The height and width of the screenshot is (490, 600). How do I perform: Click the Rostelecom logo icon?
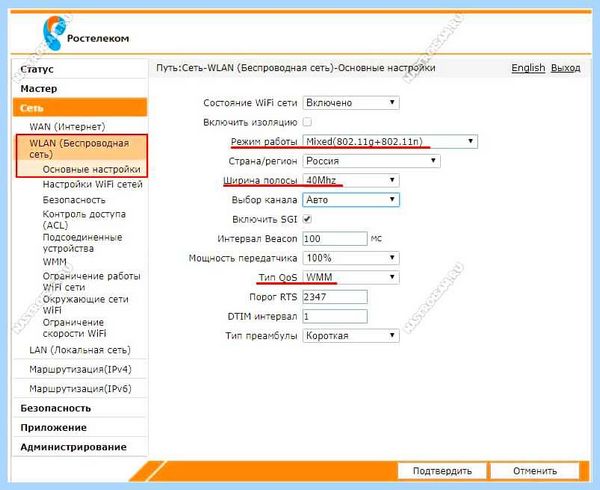click(x=54, y=33)
